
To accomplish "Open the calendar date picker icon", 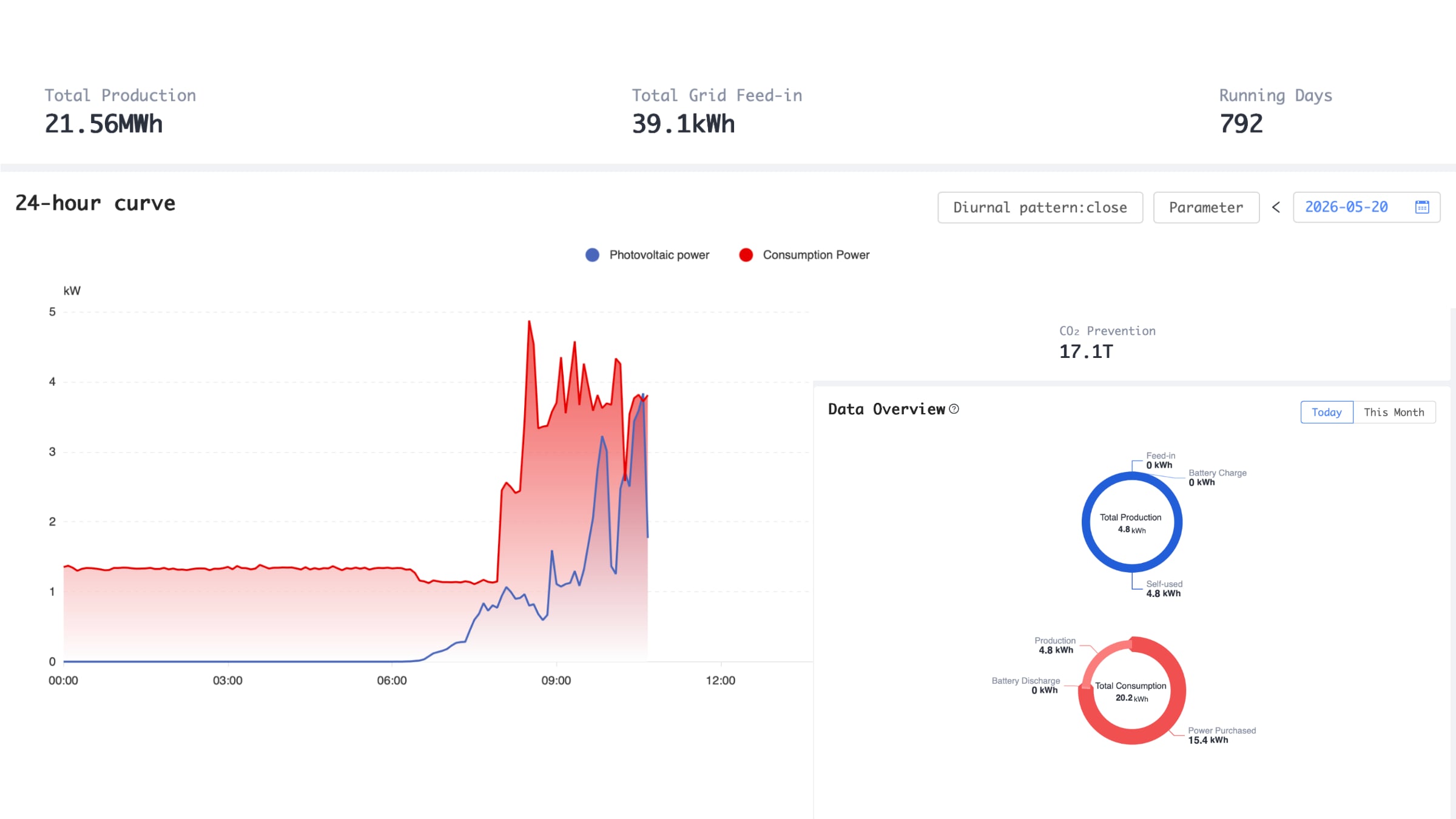I will pyautogui.click(x=1422, y=207).
